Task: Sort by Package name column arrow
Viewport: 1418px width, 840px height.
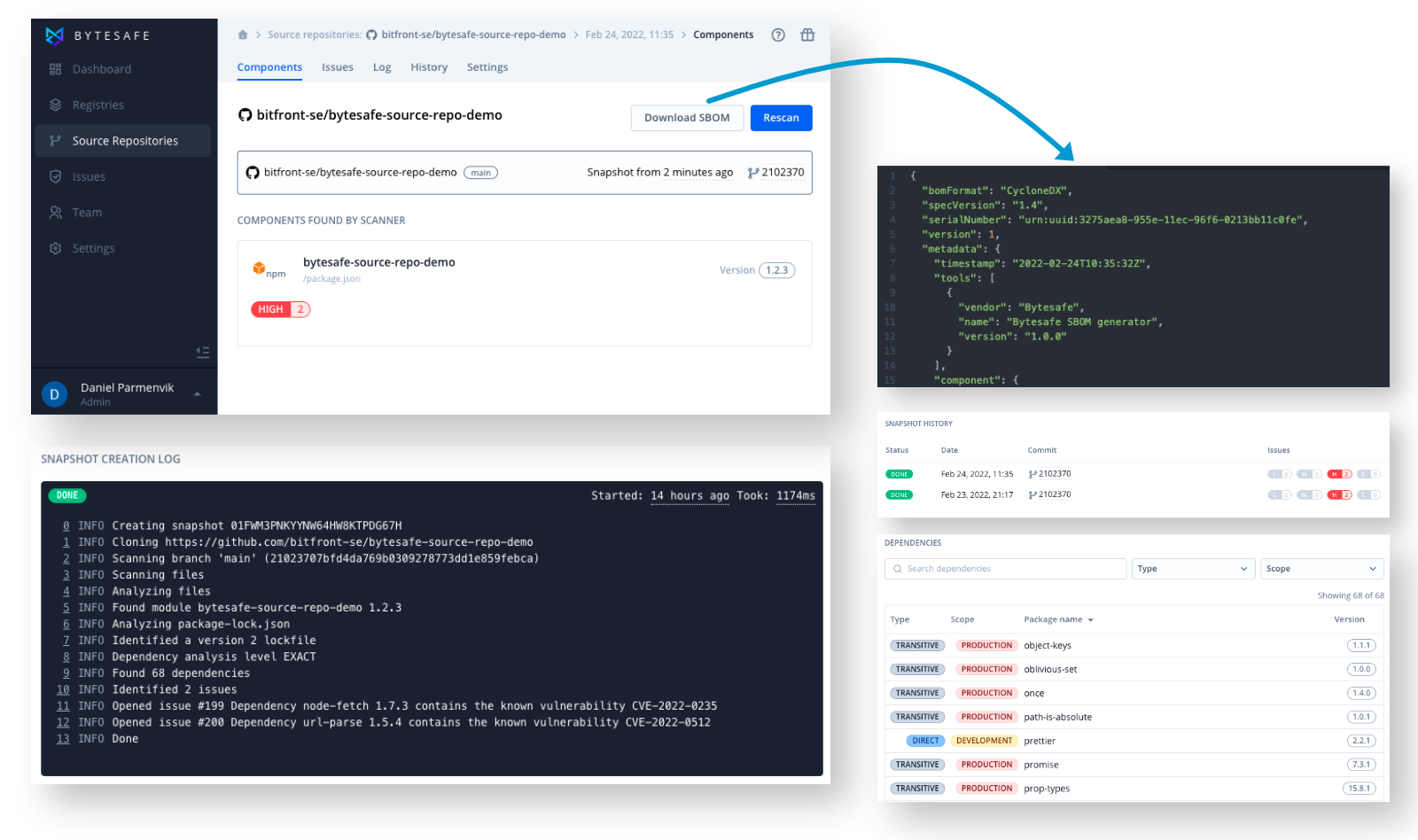Action: (x=1091, y=620)
